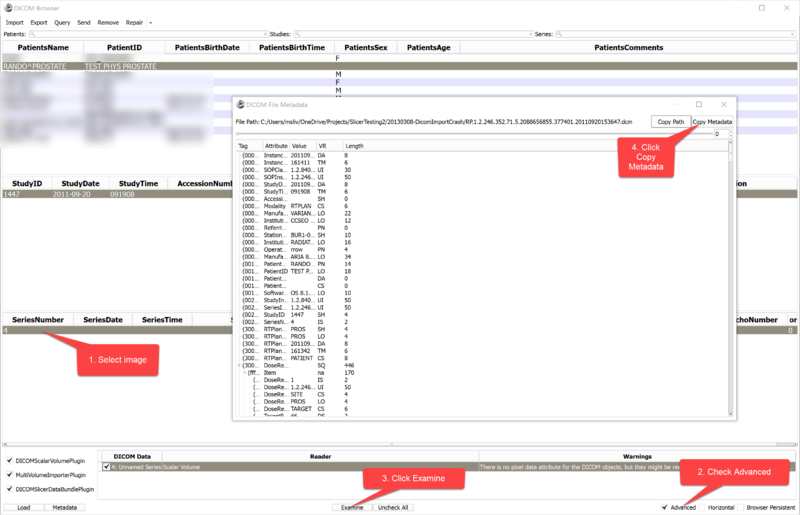Click the Uncheck All button
This screenshot has width=800, height=515.
393,507
